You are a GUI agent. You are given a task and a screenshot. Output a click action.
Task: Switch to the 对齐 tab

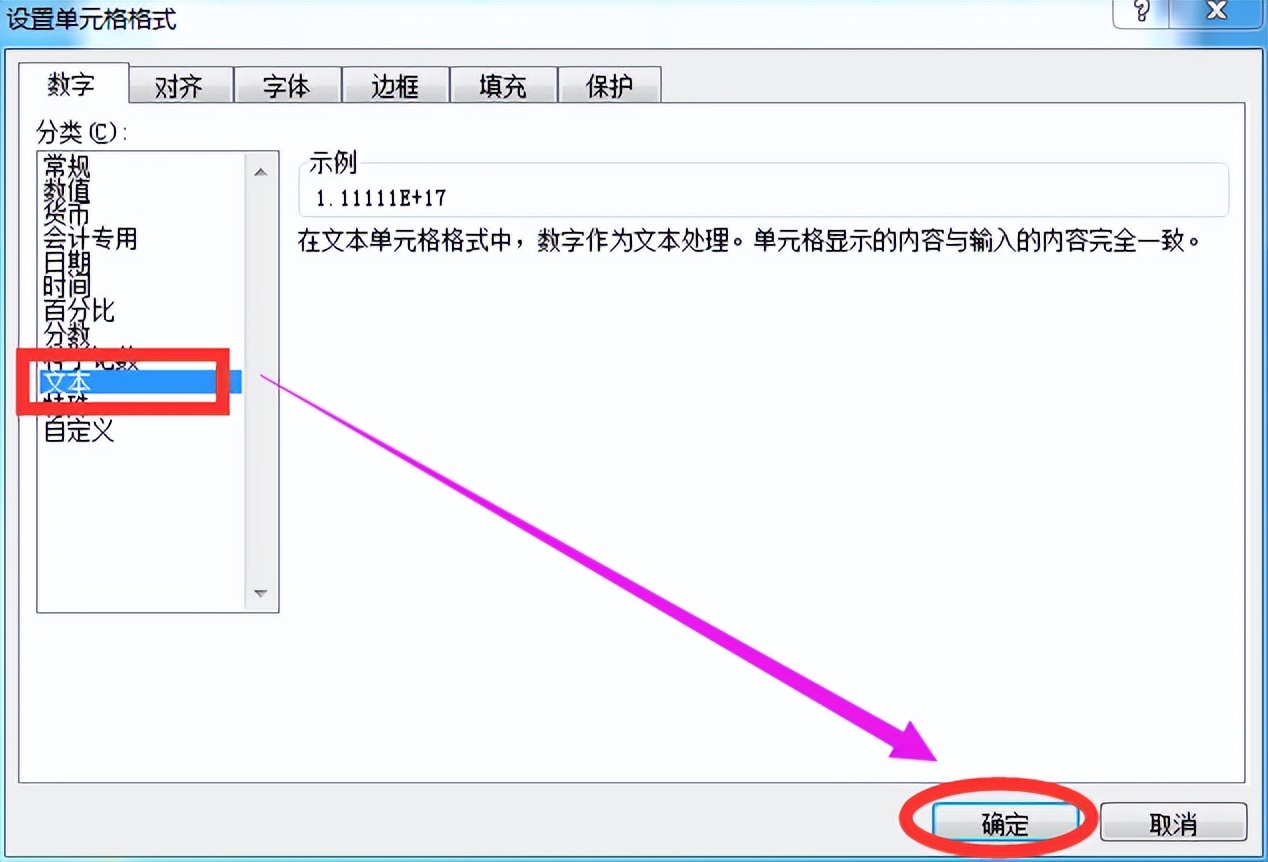tap(179, 86)
